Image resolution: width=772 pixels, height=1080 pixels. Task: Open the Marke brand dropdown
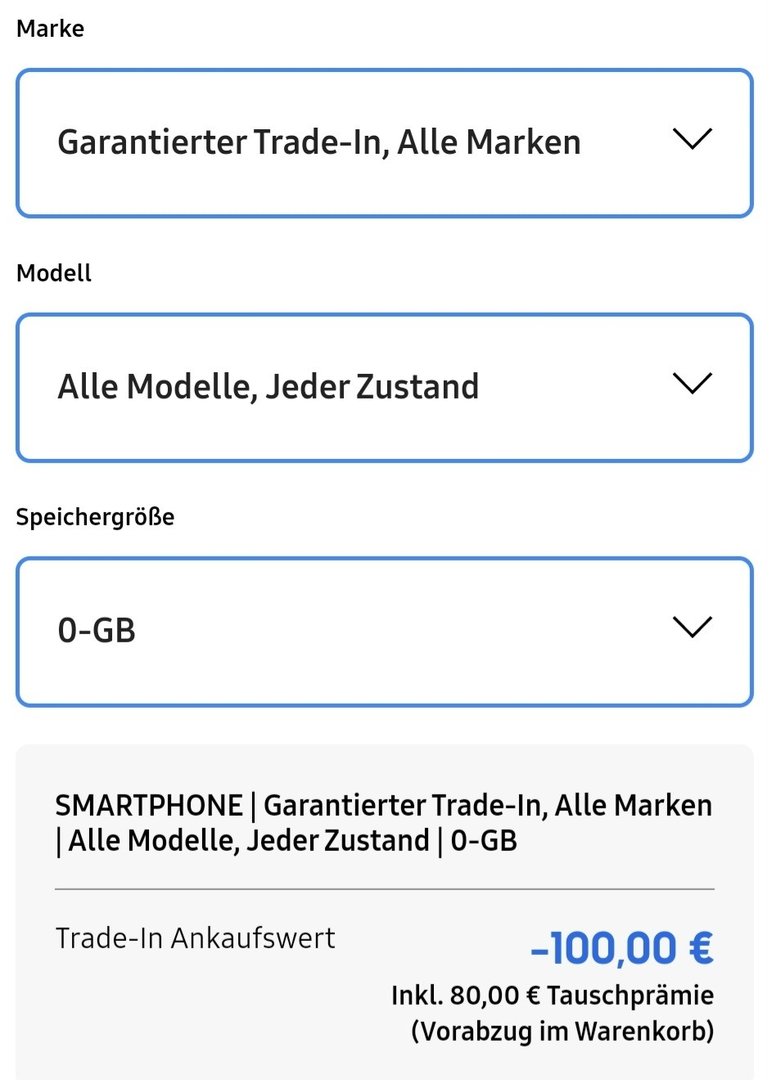[x=384, y=143]
